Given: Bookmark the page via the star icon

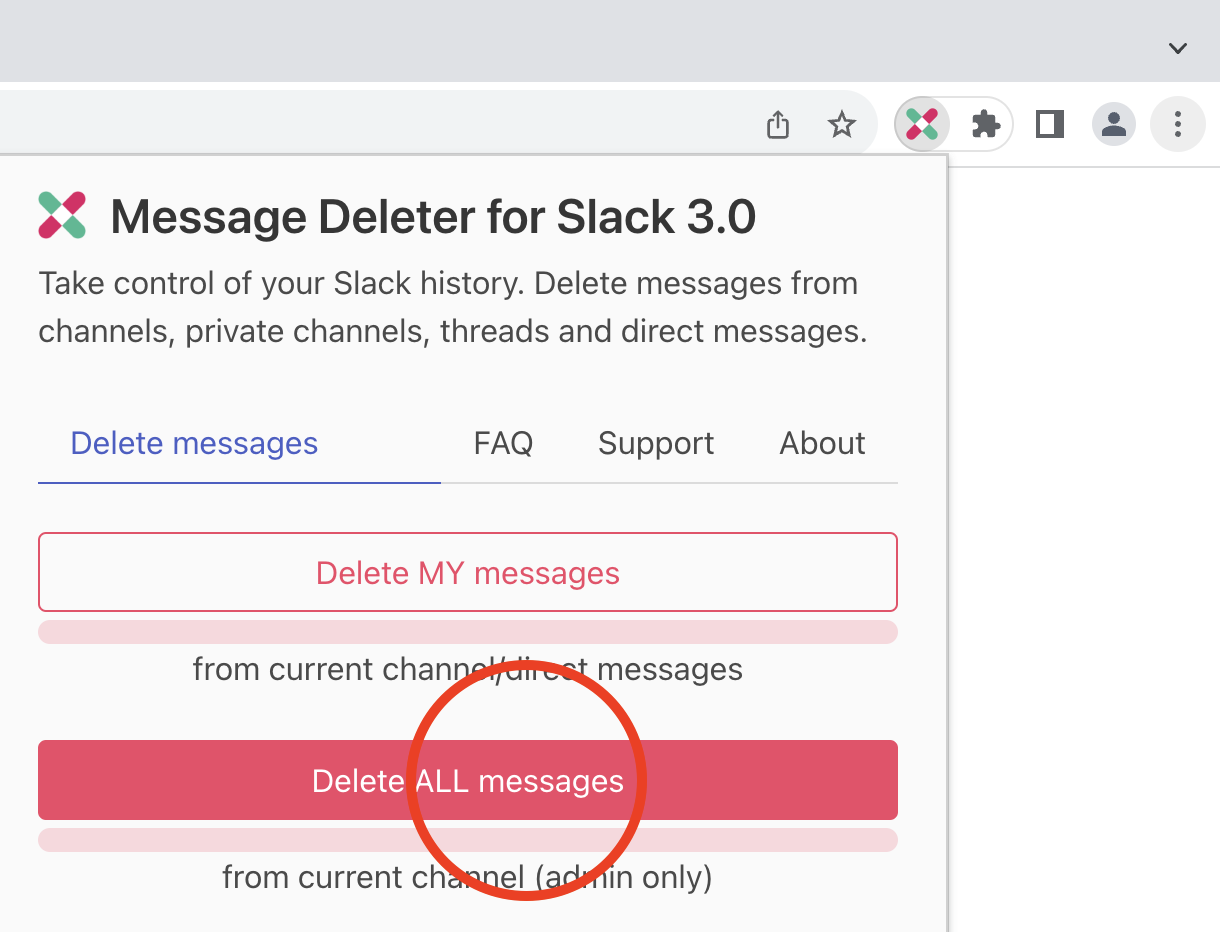Looking at the screenshot, I should [842, 124].
